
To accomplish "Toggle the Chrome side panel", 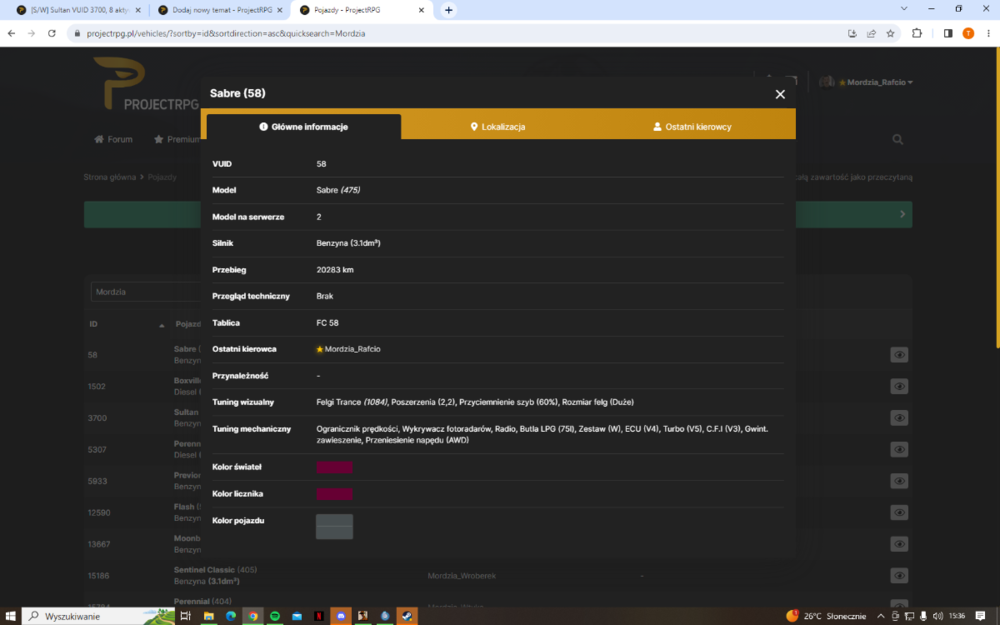I will (948, 33).
